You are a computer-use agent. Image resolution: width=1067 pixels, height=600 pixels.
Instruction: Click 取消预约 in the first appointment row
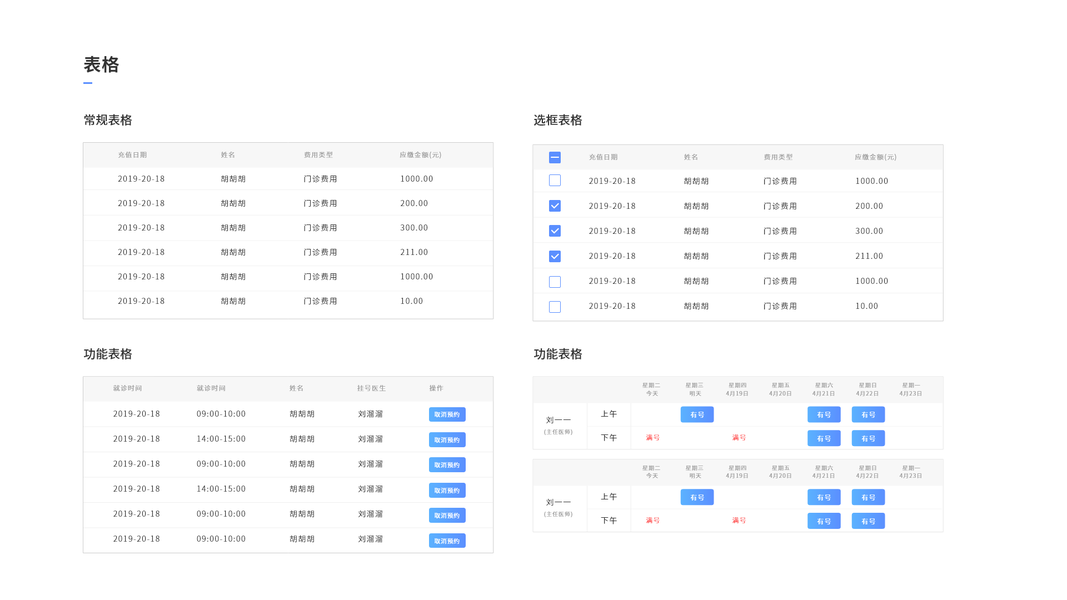pos(447,414)
